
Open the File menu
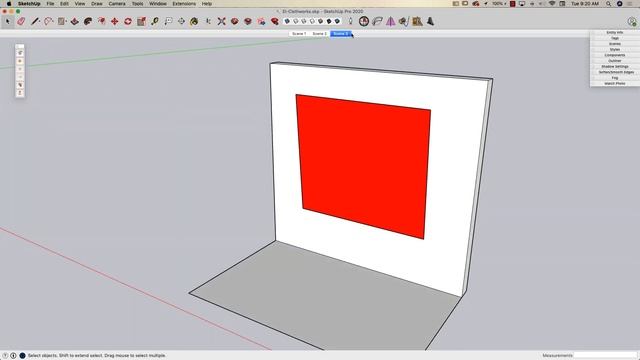[x=50, y=4]
